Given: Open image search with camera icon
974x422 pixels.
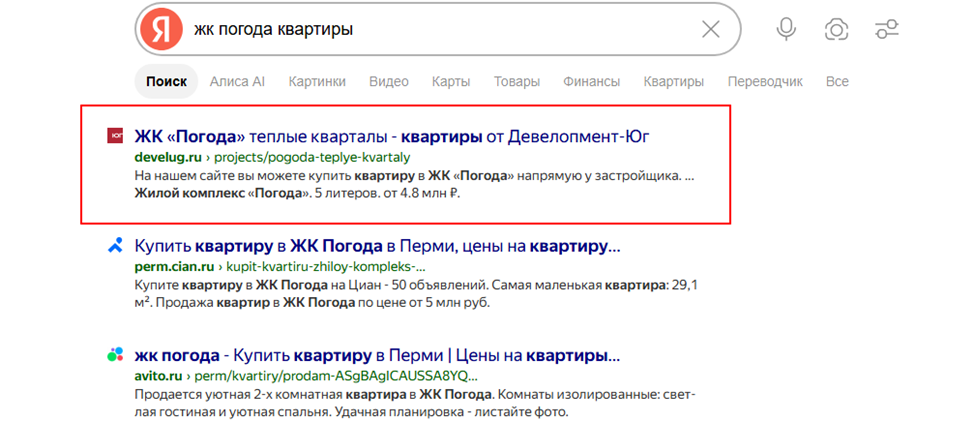Looking at the screenshot, I should (837, 29).
